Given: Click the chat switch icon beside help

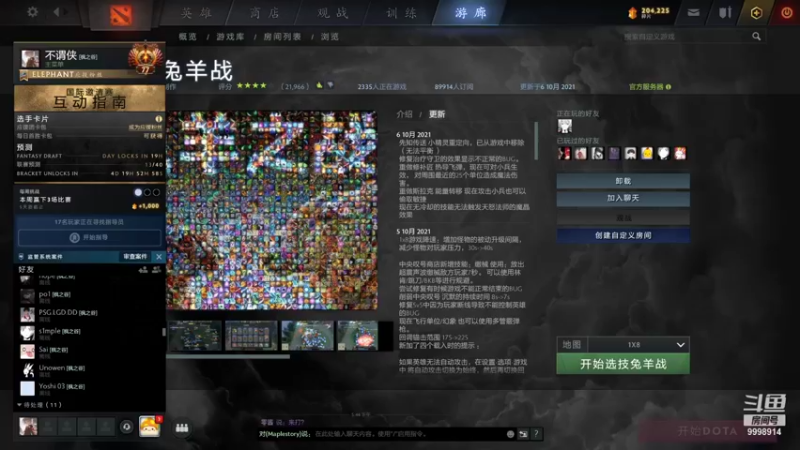Looking at the screenshot, I should click(x=523, y=434).
